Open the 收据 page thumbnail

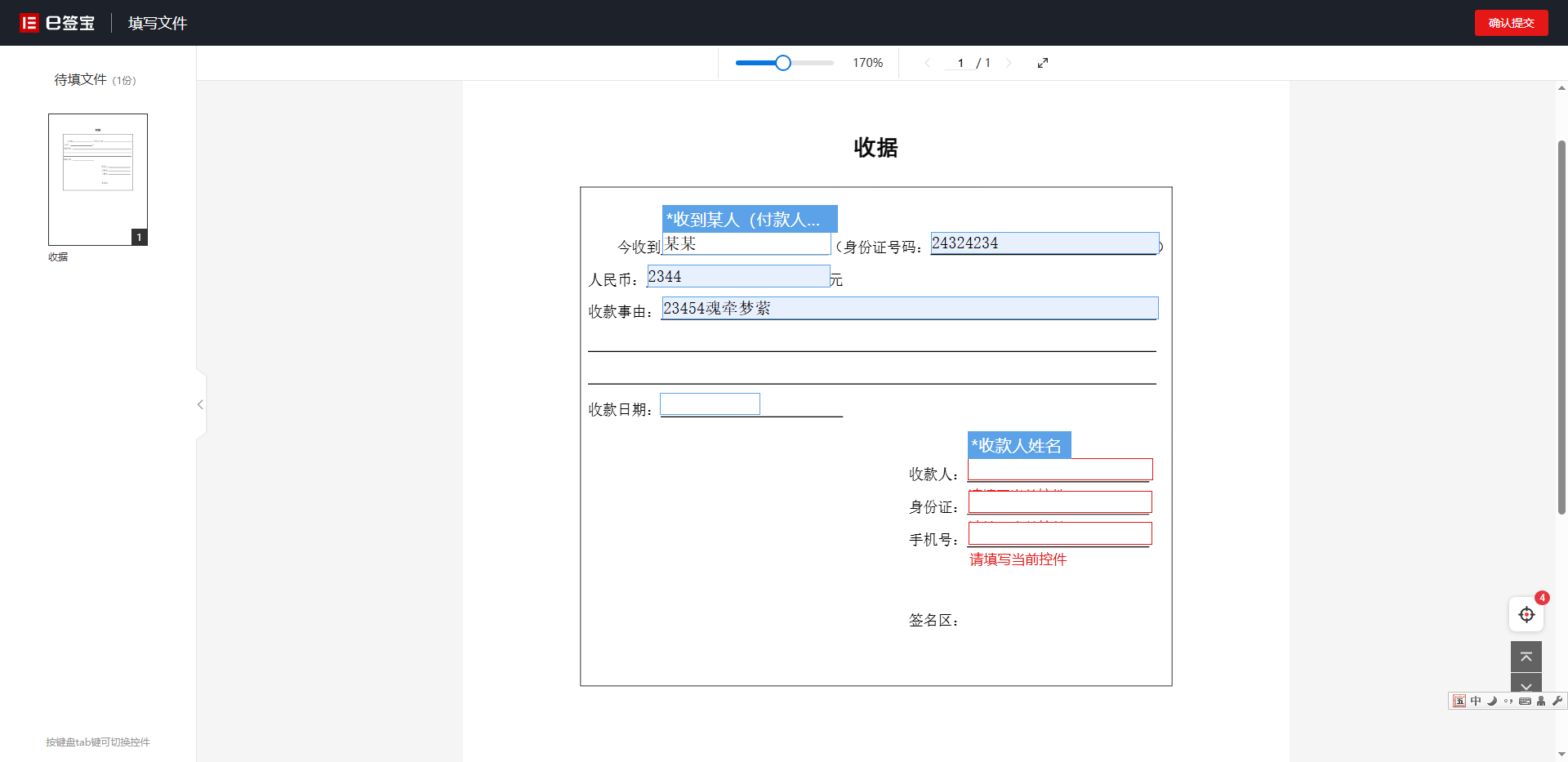click(98, 180)
